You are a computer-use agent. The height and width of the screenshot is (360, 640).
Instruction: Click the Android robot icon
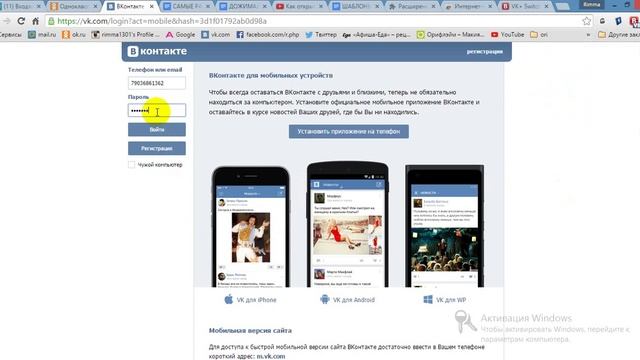click(324, 299)
